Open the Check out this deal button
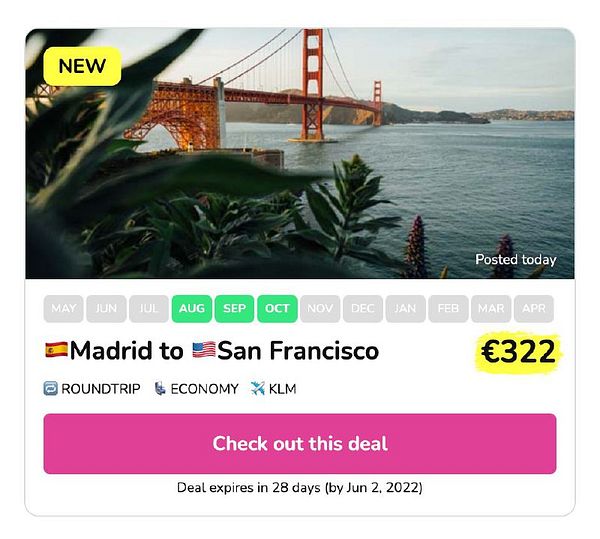 pyautogui.click(x=300, y=444)
